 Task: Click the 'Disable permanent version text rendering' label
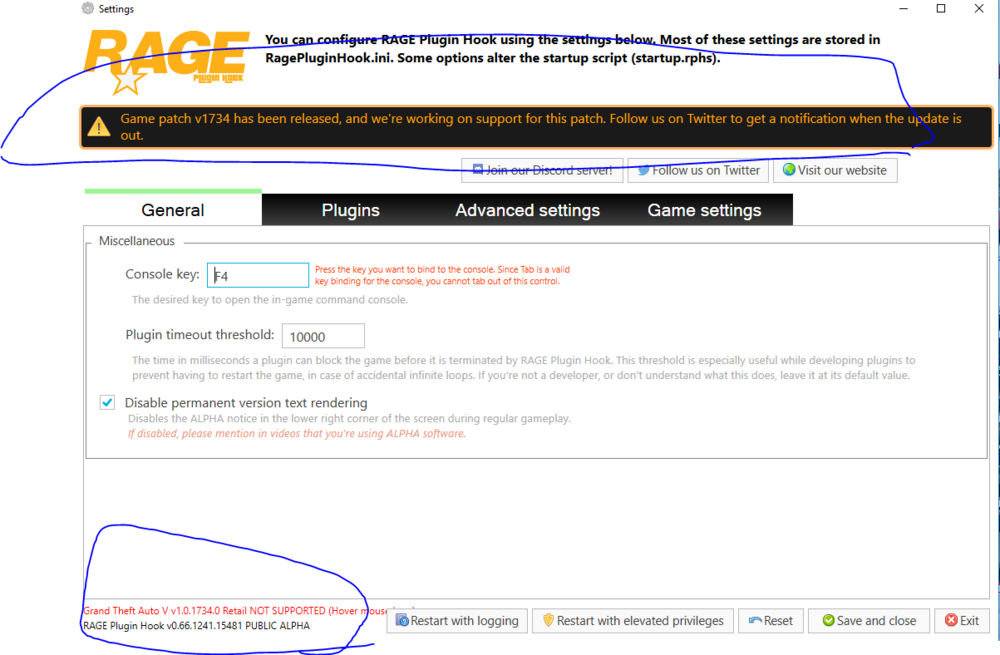(246, 402)
